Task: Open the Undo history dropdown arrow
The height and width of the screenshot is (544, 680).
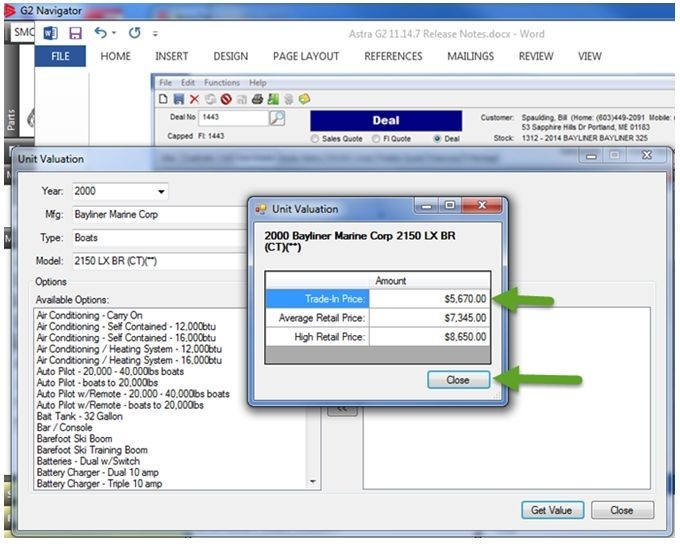Action: (114, 33)
